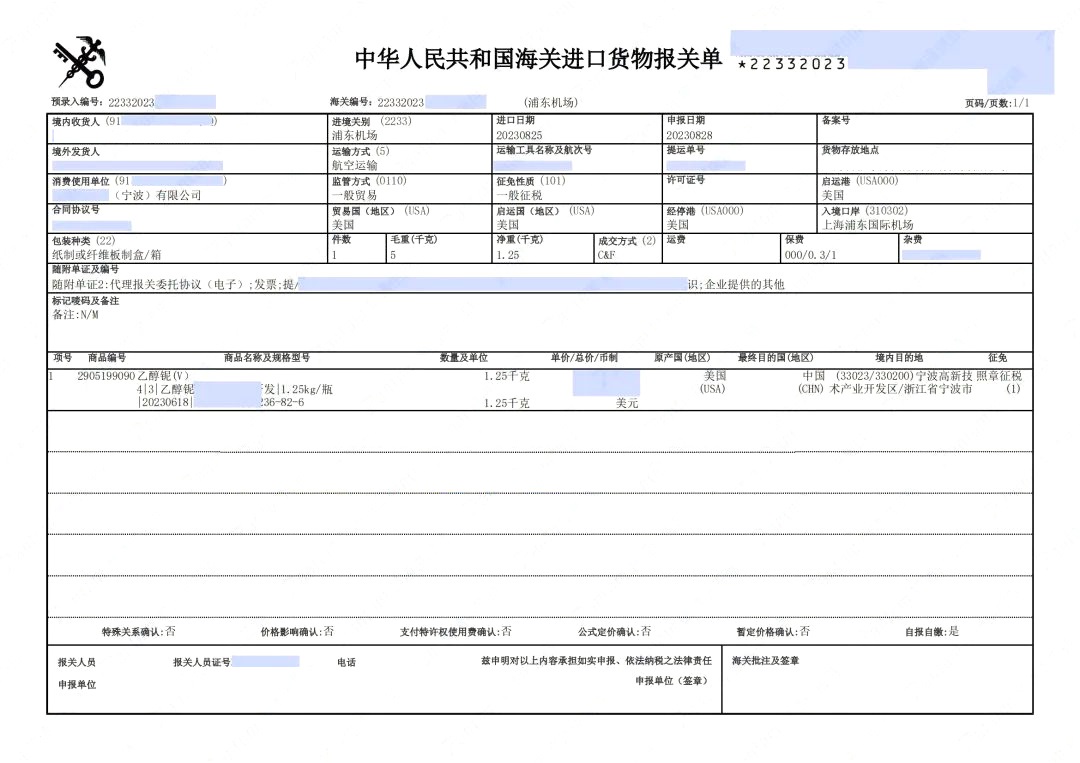Select the trade terms value "C&F"
This screenshot has height=763, width=1080.
point(607,255)
